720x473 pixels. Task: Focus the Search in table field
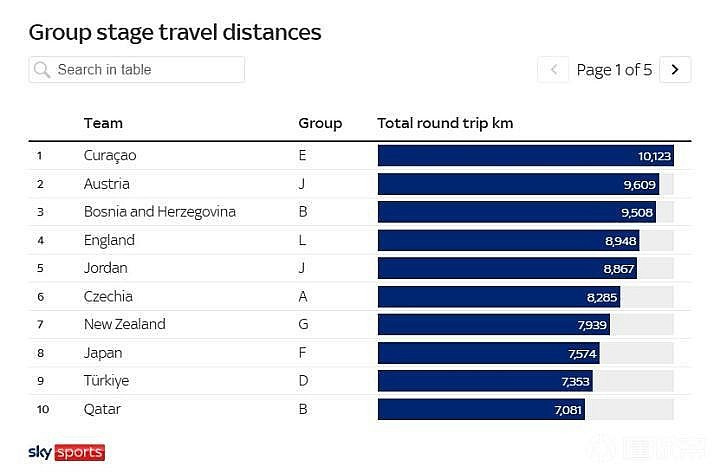pos(137,70)
